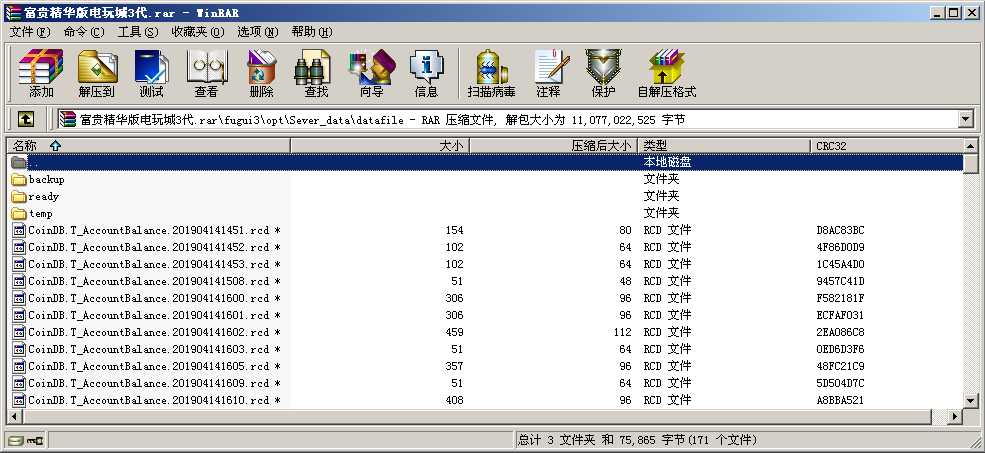Click the 自解压格式 (SFX) icon
Image resolution: width=985 pixels, height=453 pixels.
[667, 74]
